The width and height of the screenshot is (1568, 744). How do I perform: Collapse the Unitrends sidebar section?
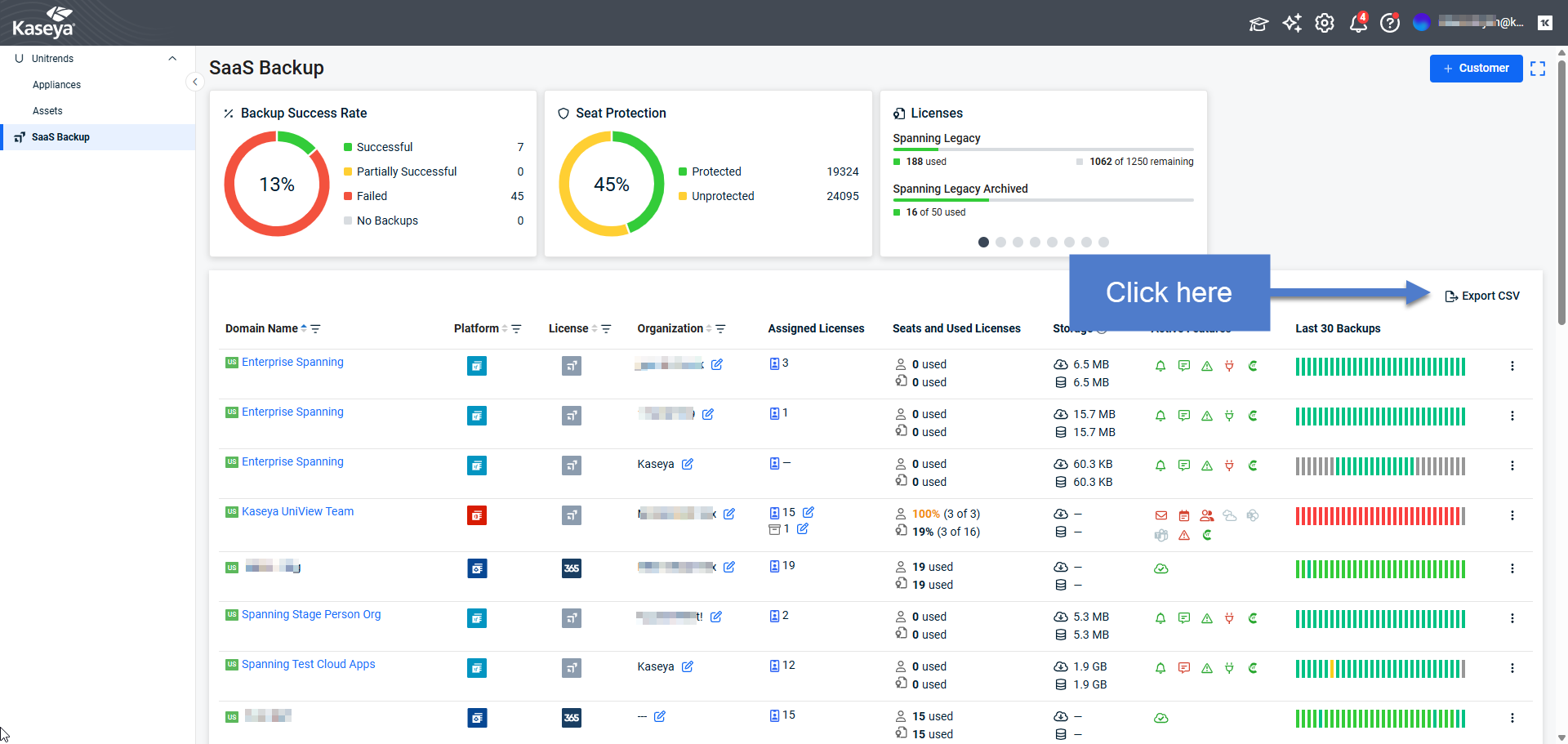172,59
